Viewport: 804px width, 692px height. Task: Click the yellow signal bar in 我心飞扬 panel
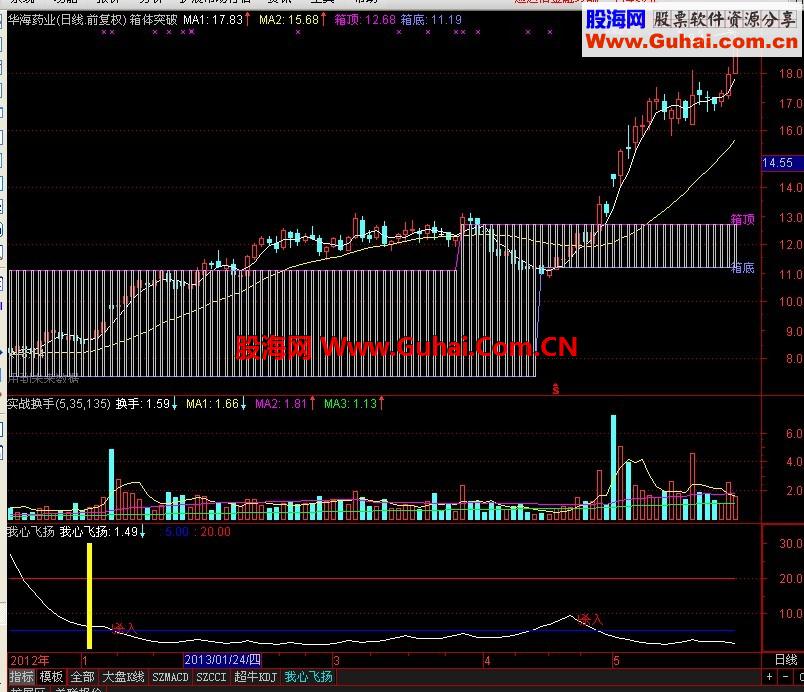(x=89, y=596)
